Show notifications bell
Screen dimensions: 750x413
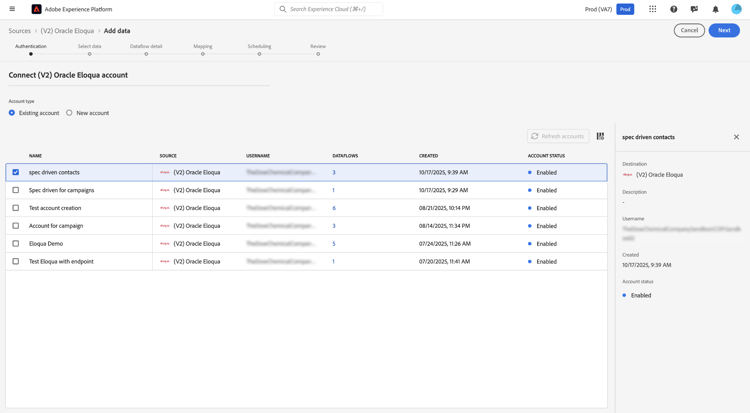point(715,9)
